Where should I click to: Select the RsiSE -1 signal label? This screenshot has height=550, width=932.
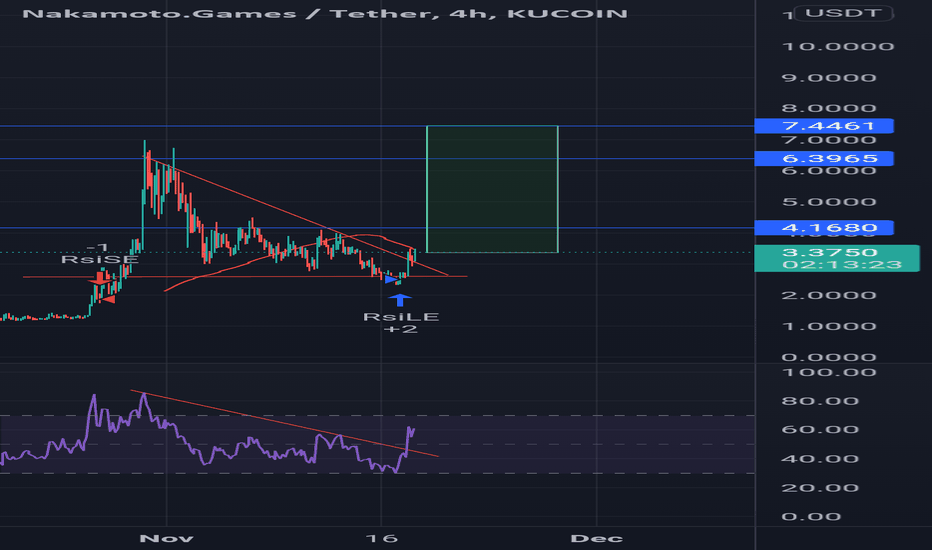(x=100, y=254)
